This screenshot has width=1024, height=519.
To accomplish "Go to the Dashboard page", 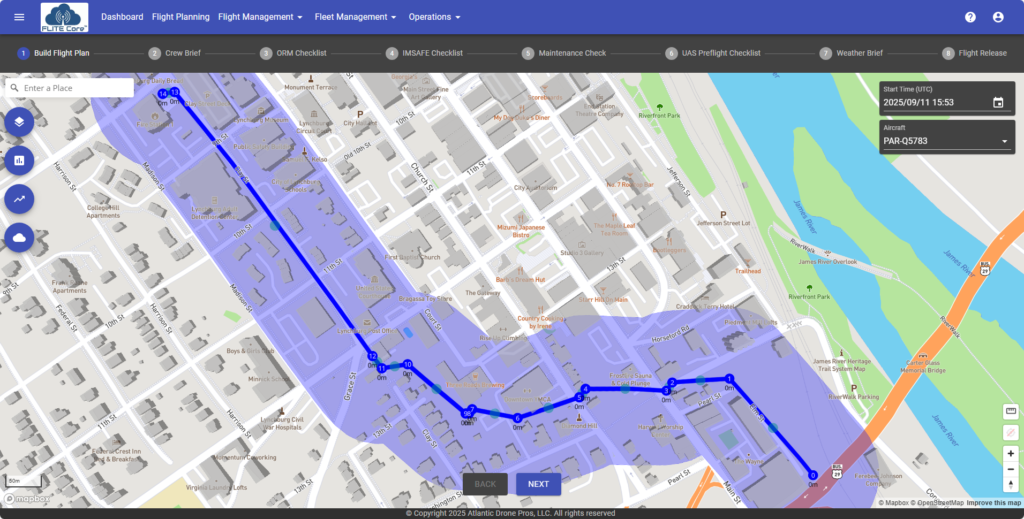I will (122, 17).
